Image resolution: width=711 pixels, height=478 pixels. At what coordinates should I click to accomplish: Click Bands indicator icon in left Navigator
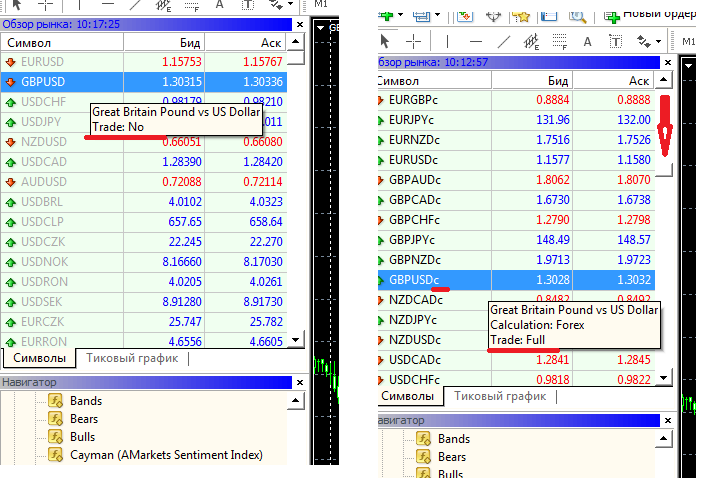tap(56, 400)
